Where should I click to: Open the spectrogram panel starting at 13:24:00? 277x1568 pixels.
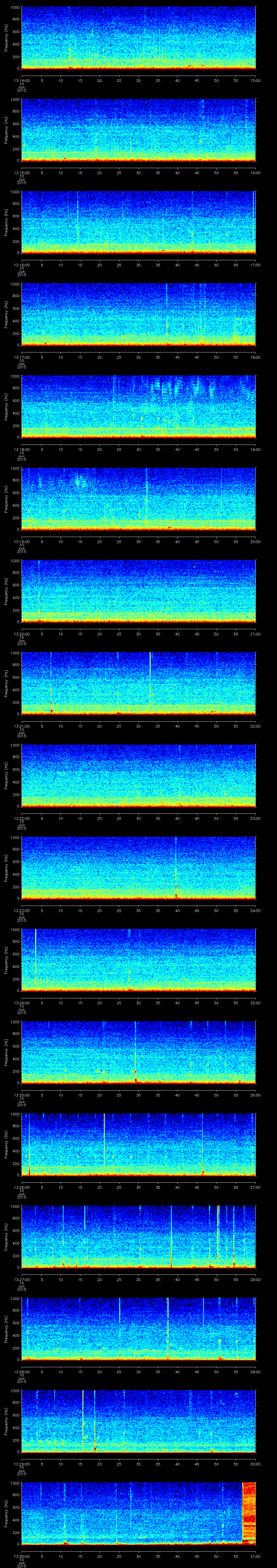coord(139,960)
